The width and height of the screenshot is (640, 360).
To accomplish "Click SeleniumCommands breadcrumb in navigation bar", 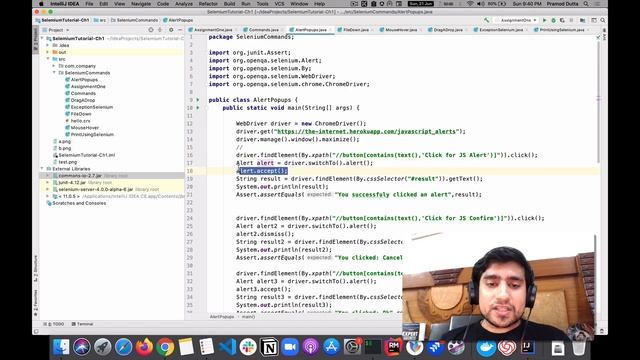I will [134, 20].
